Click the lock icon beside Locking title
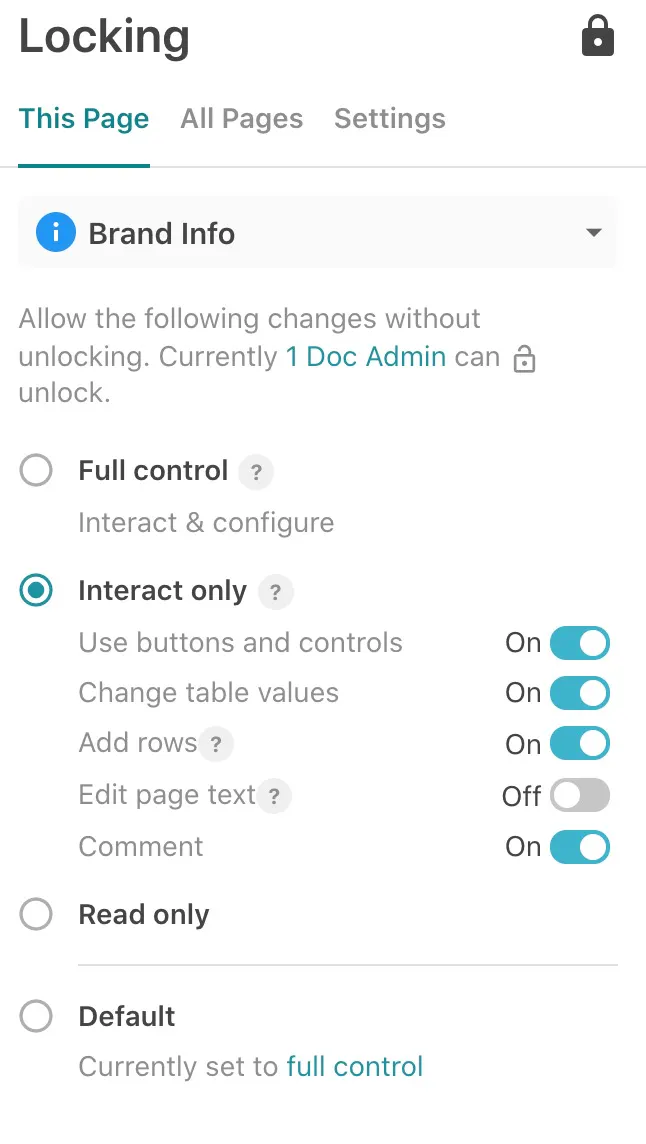This screenshot has height=1144, width=646. (598, 38)
